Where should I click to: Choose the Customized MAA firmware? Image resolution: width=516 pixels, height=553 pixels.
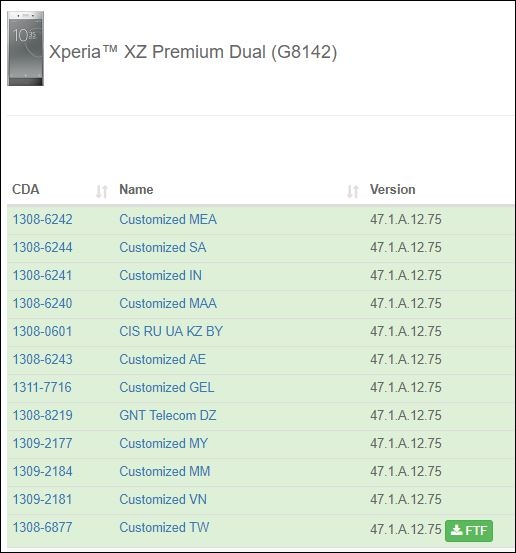(x=168, y=303)
